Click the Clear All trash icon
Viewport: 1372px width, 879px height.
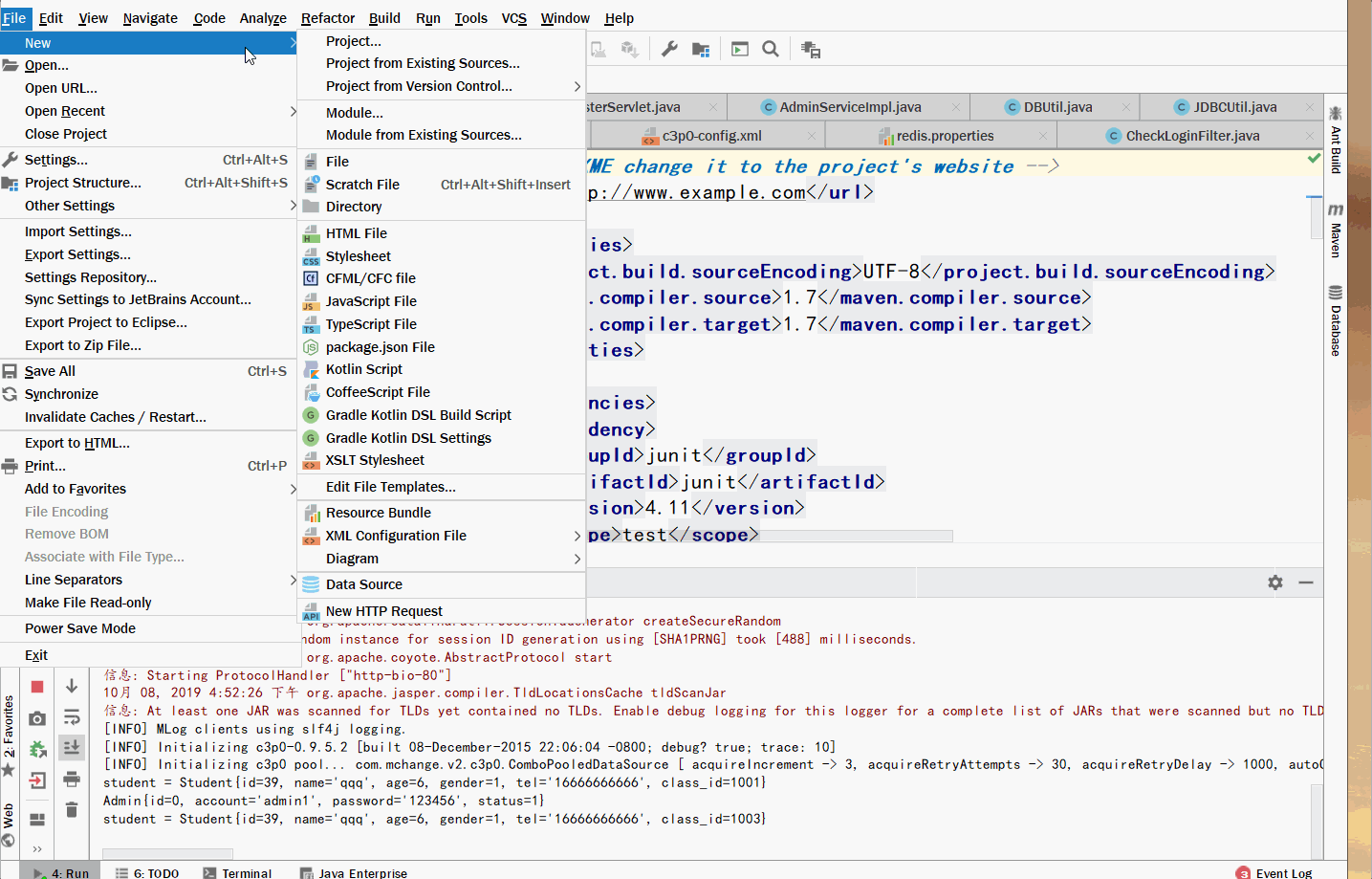coord(72,810)
